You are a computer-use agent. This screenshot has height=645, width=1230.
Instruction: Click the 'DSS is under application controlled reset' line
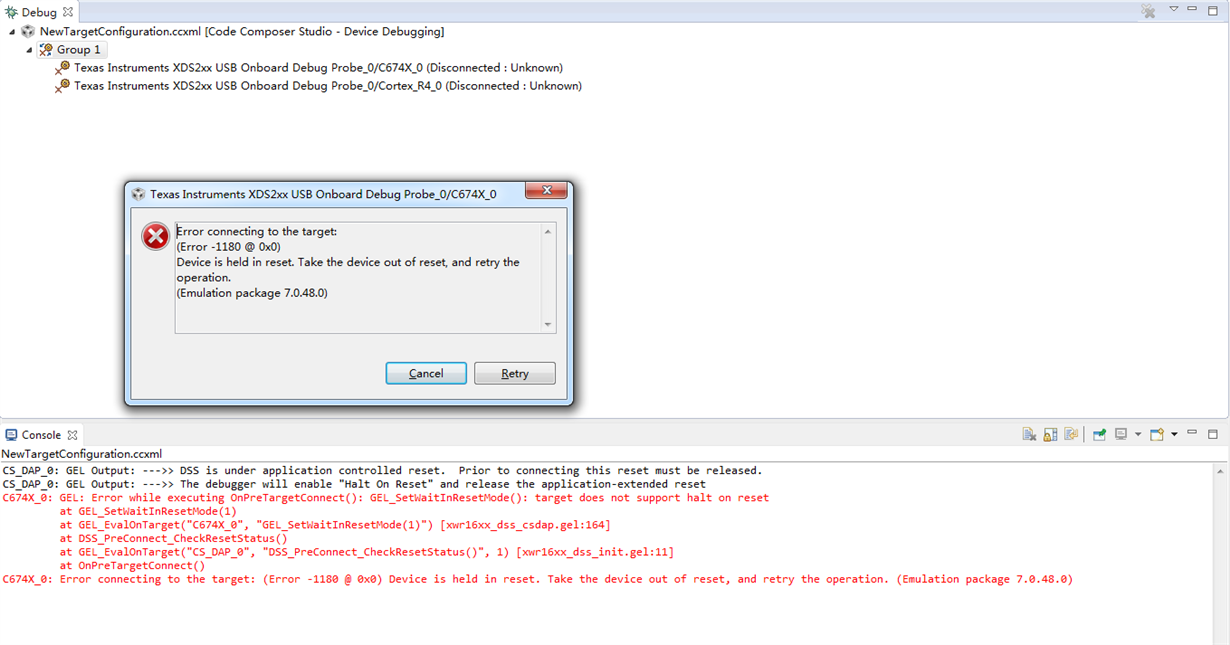(382, 470)
